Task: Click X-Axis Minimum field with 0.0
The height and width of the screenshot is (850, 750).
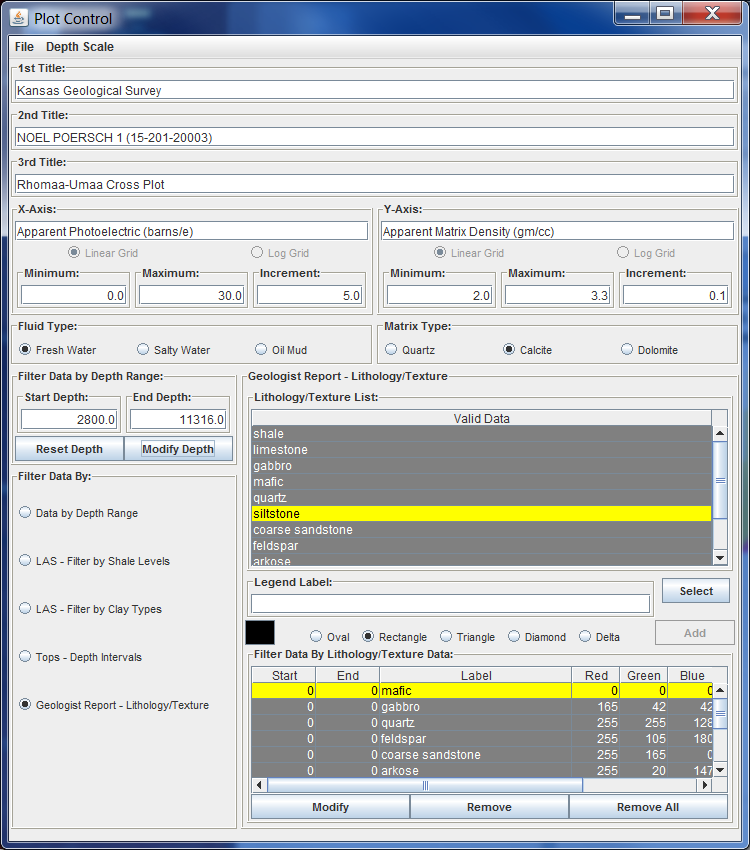Action: click(x=73, y=295)
